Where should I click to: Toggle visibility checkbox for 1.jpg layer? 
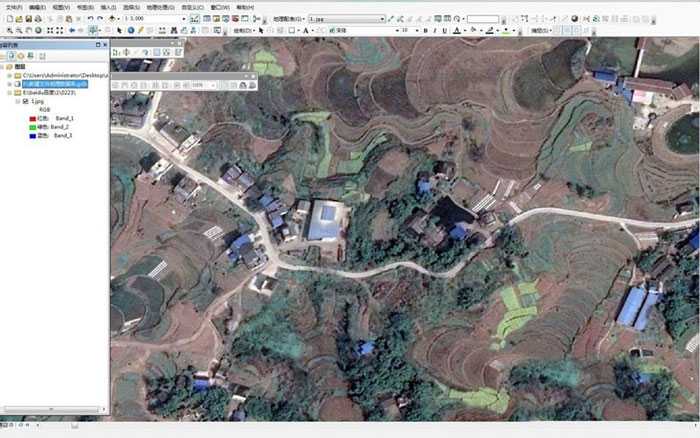pyautogui.click(x=24, y=101)
